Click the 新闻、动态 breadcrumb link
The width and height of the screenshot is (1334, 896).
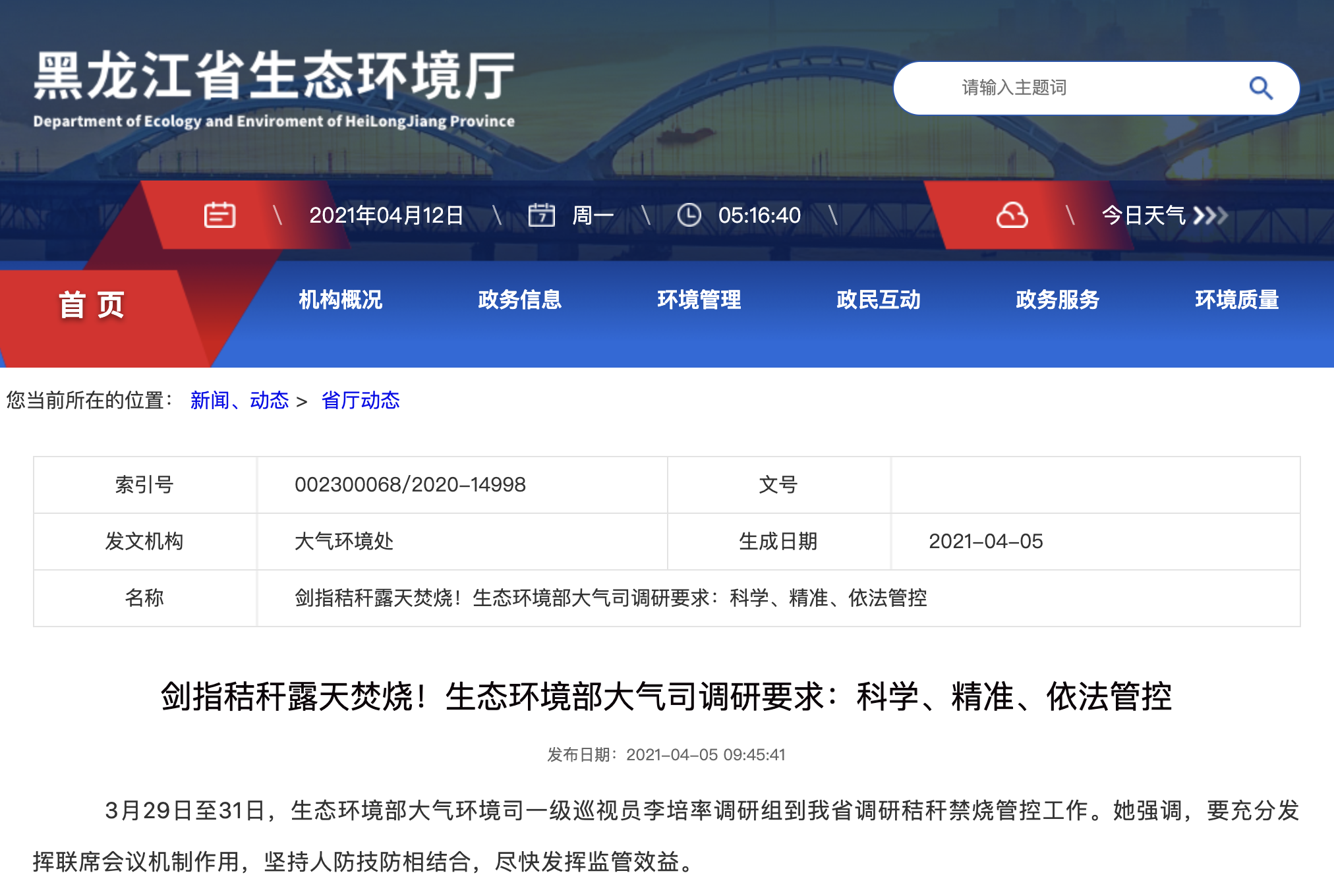[x=239, y=400]
